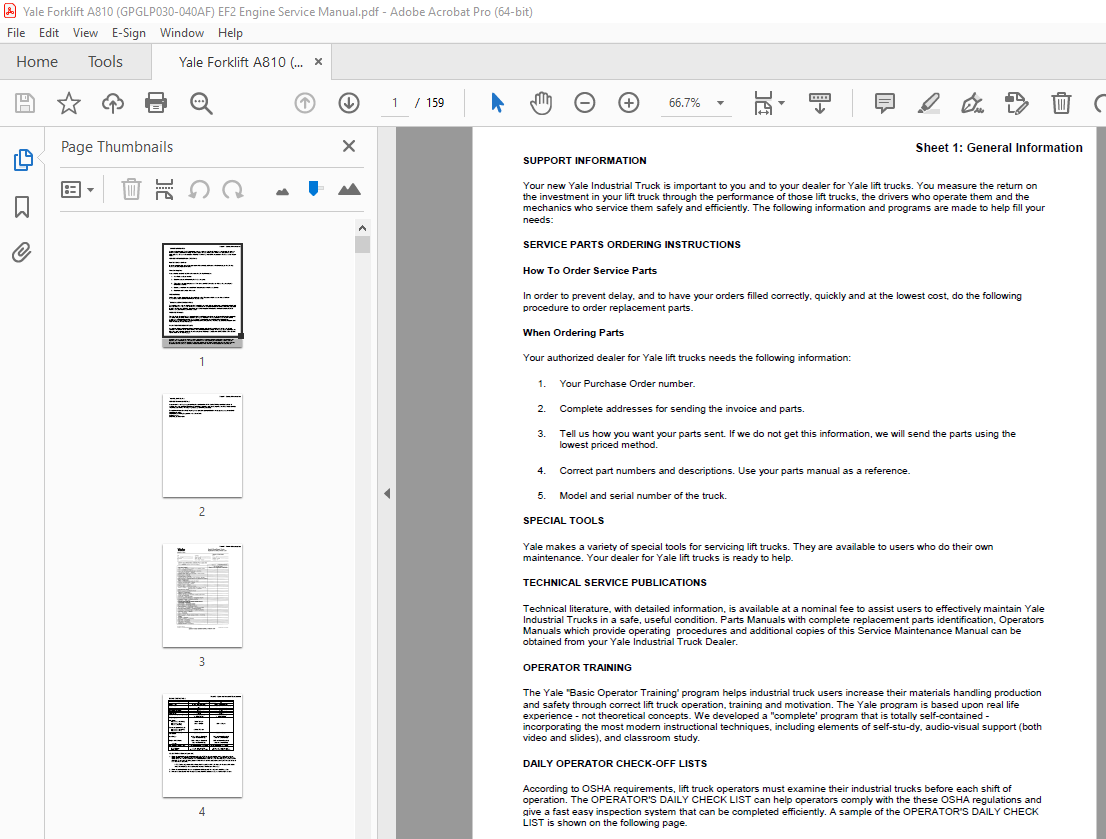Click the toolbar Delete trash icon
This screenshot has width=1106, height=839.
click(x=1061, y=103)
